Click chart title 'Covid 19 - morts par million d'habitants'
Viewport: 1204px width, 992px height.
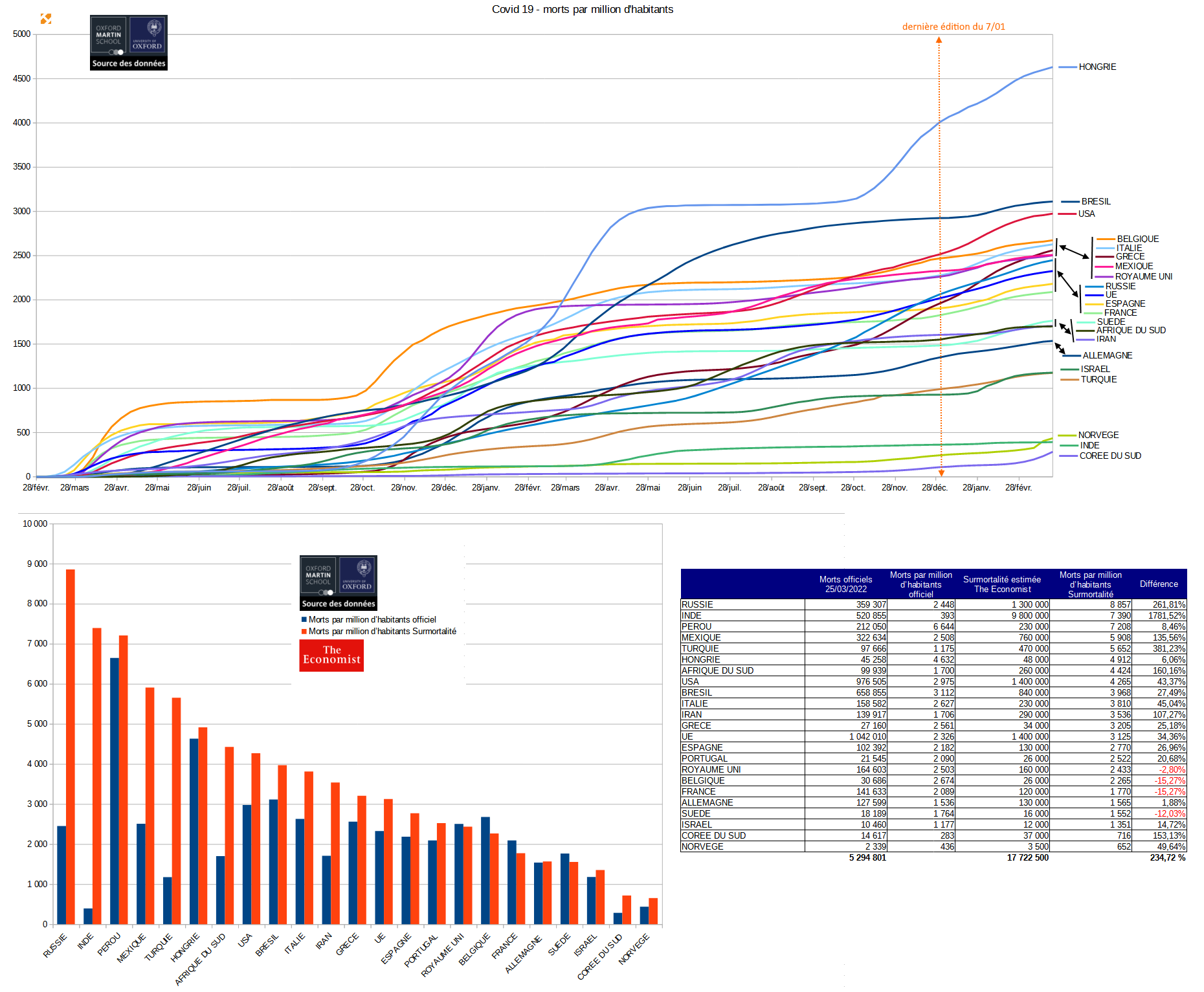pyautogui.click(x=582, y=9)
